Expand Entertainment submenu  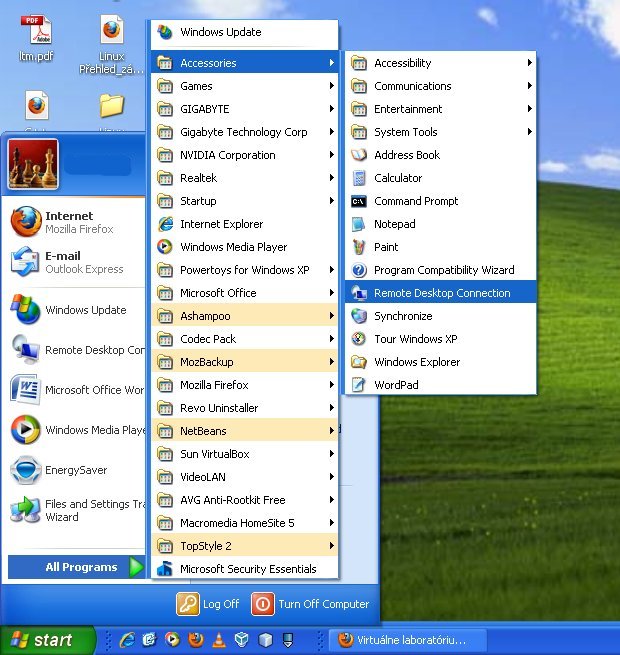click(x=440, y=109)
